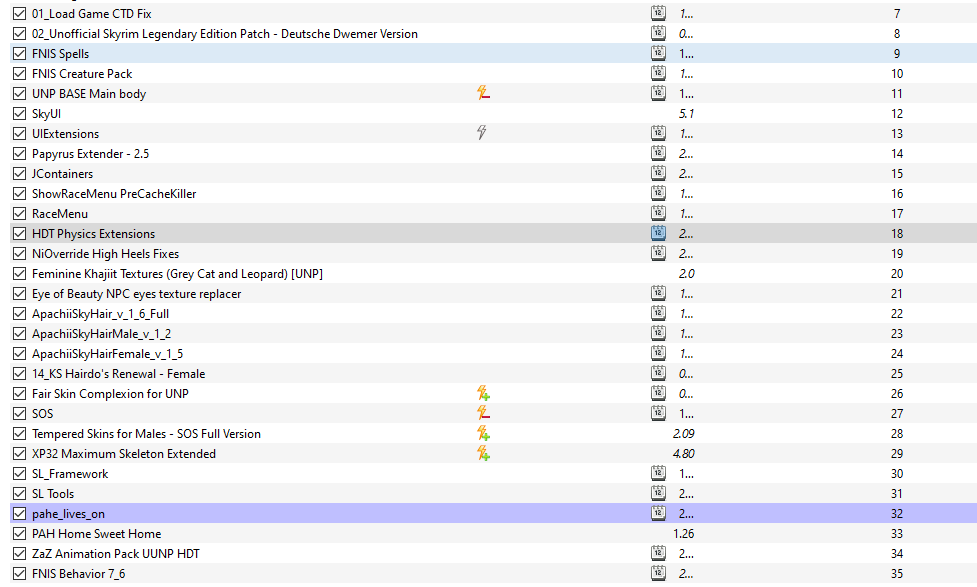Select 'SL_Framework' mod name
This screenshot has height=587, width=977.
(x=70, y=474)
